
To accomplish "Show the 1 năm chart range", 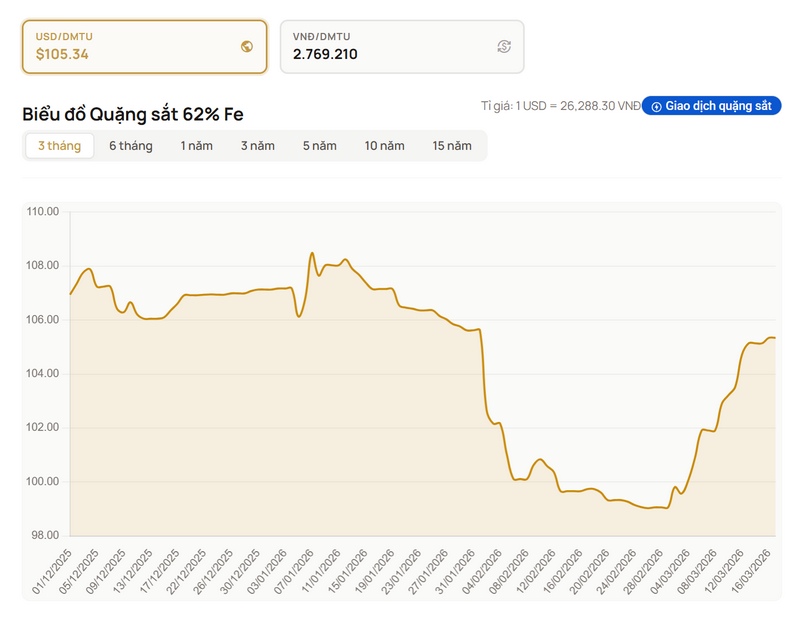I will (196, 146).
